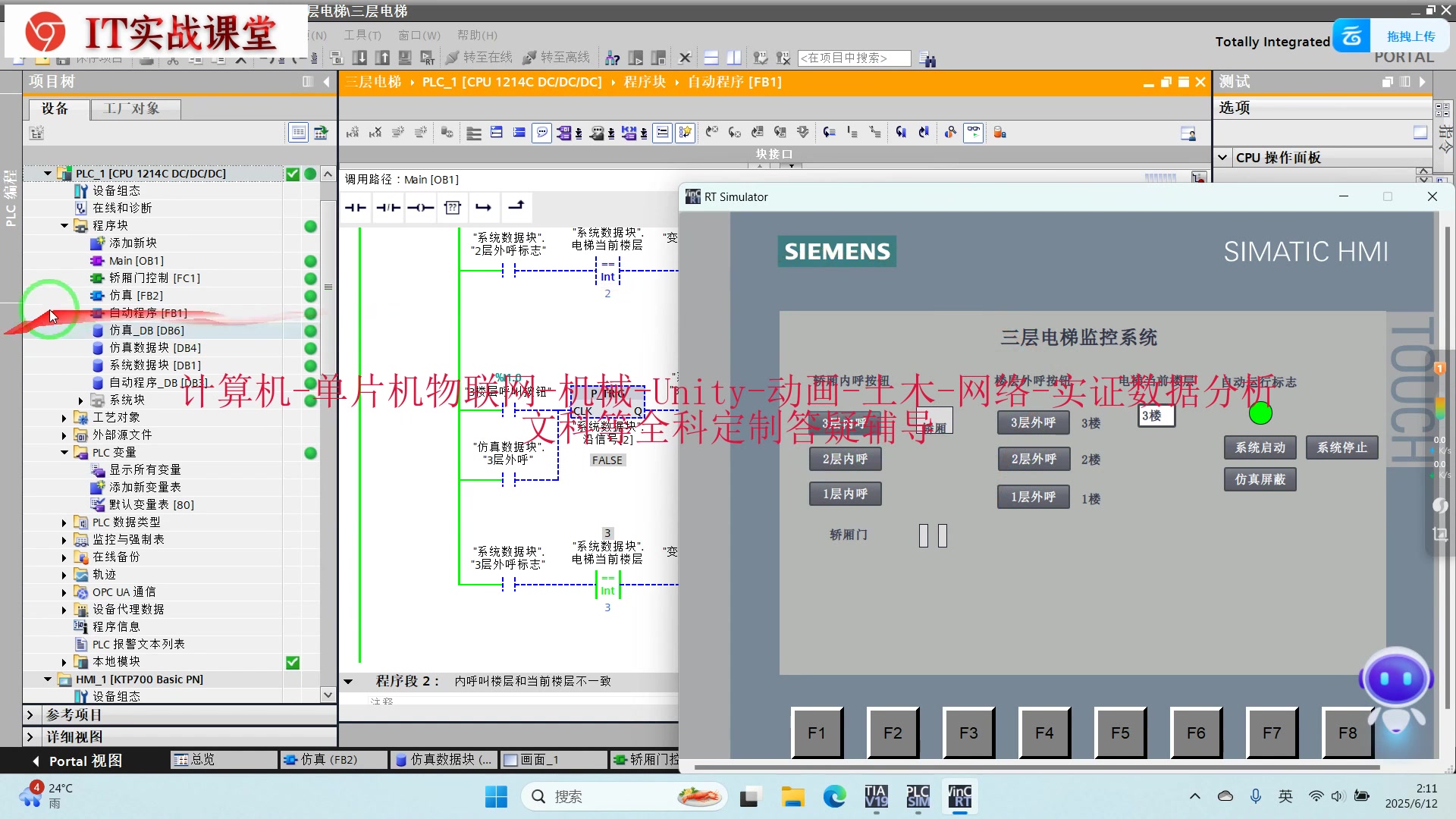Open the call environment icon near the call path

[1199, 178]
